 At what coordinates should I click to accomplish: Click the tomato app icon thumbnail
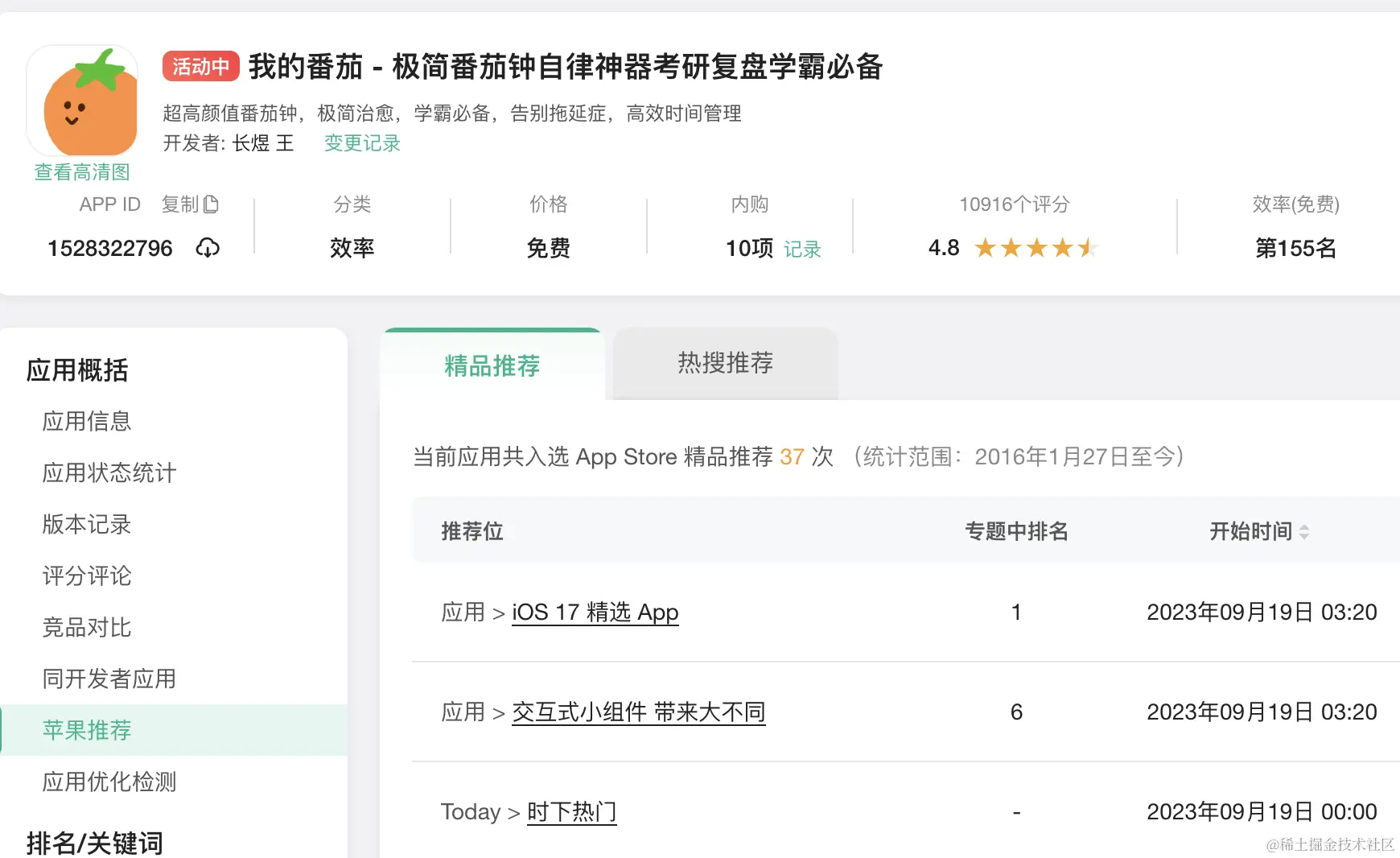pyautogui.click(x=82, y=101)
